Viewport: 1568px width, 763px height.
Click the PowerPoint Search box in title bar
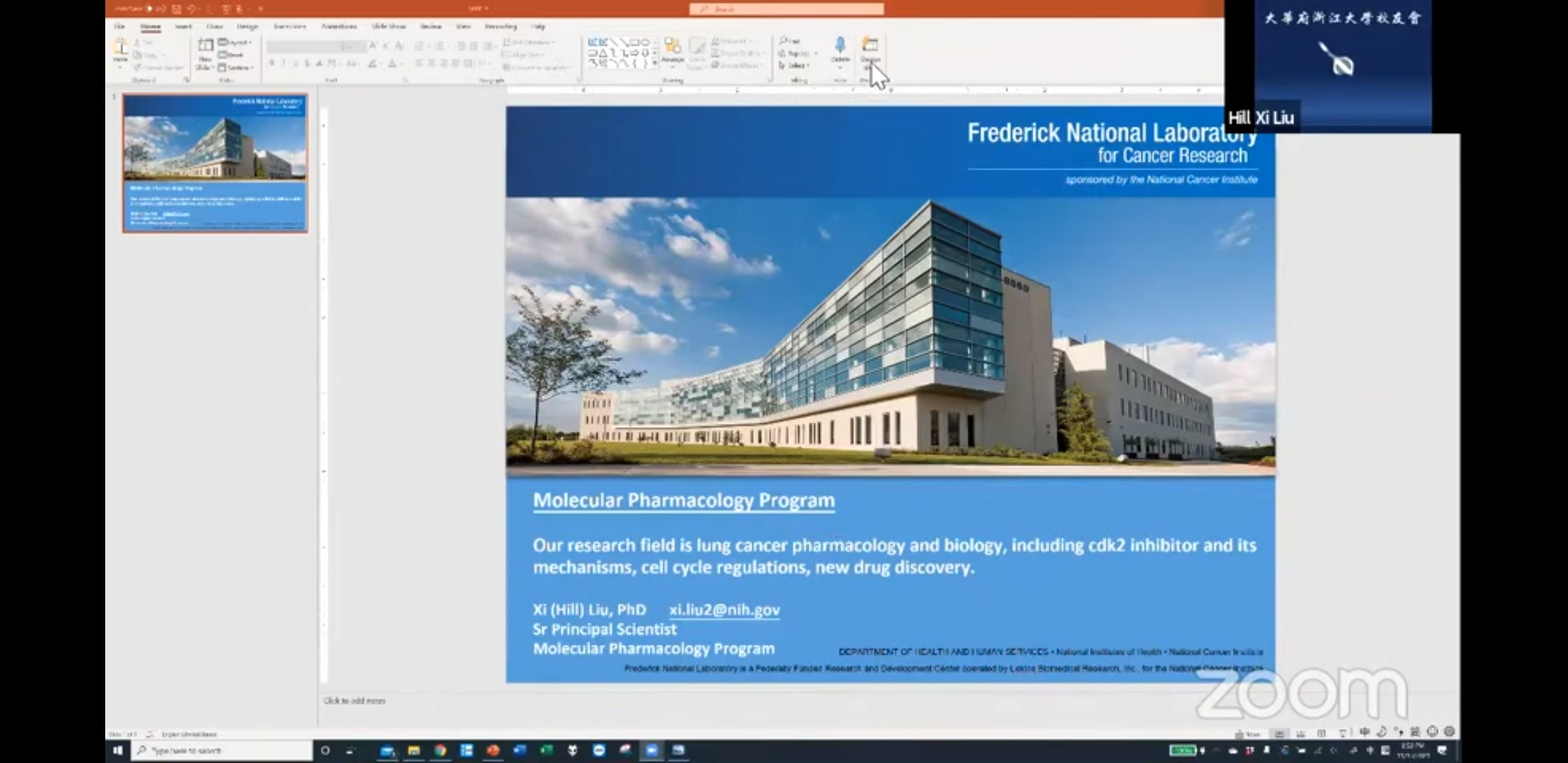786,8
